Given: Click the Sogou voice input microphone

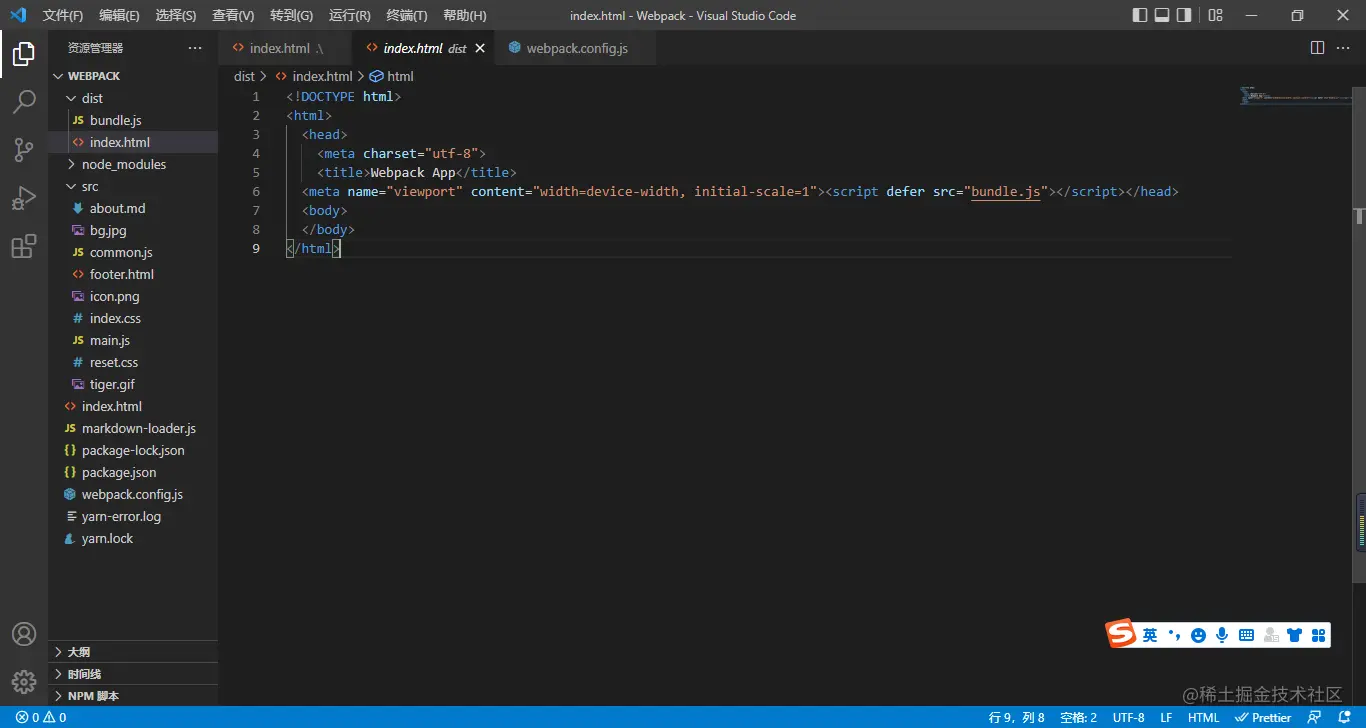Looking at the screenshot, I should pos(1222,635).
